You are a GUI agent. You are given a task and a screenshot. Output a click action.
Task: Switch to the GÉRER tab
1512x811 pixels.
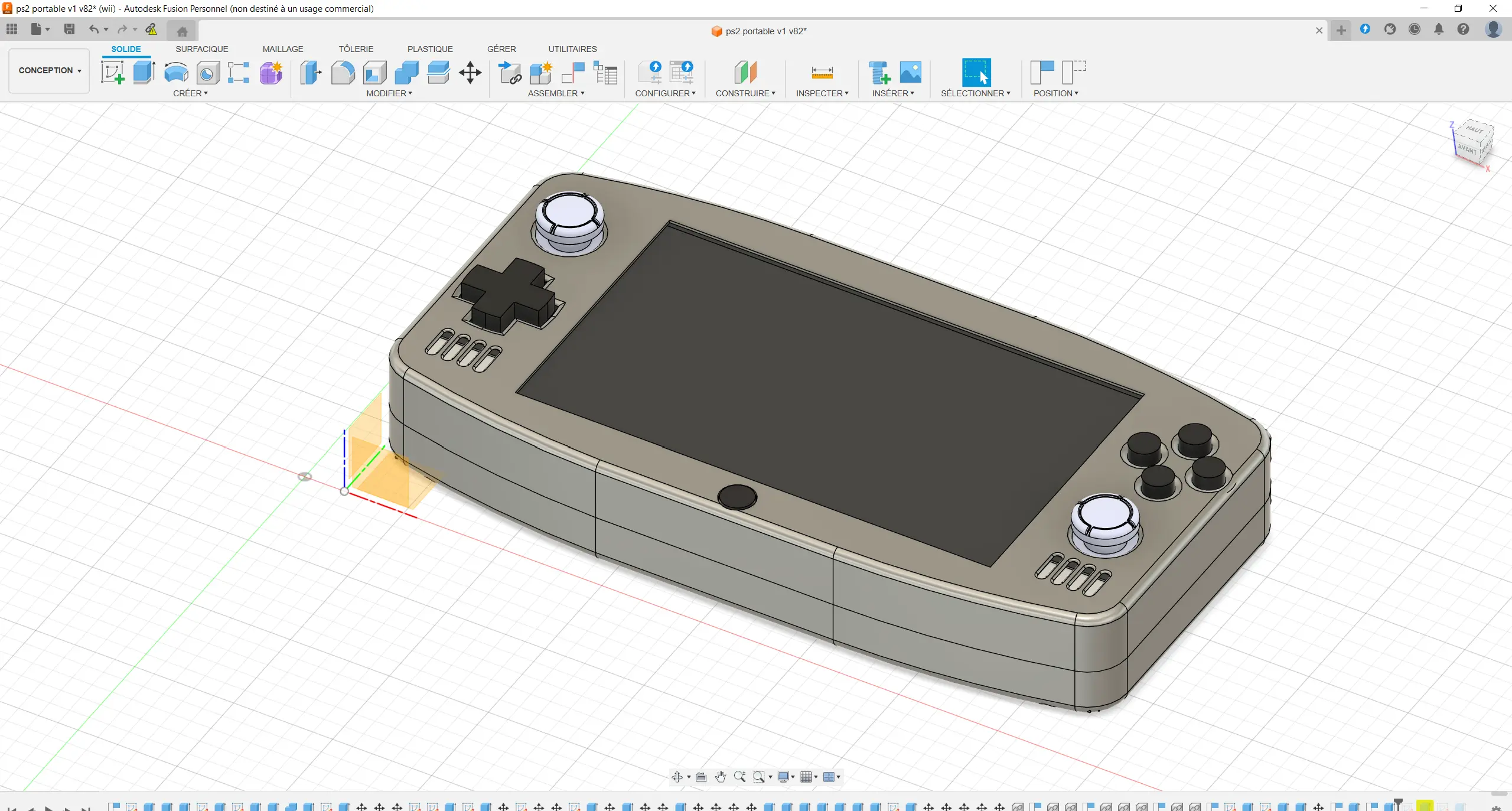(x=501, y=49)
